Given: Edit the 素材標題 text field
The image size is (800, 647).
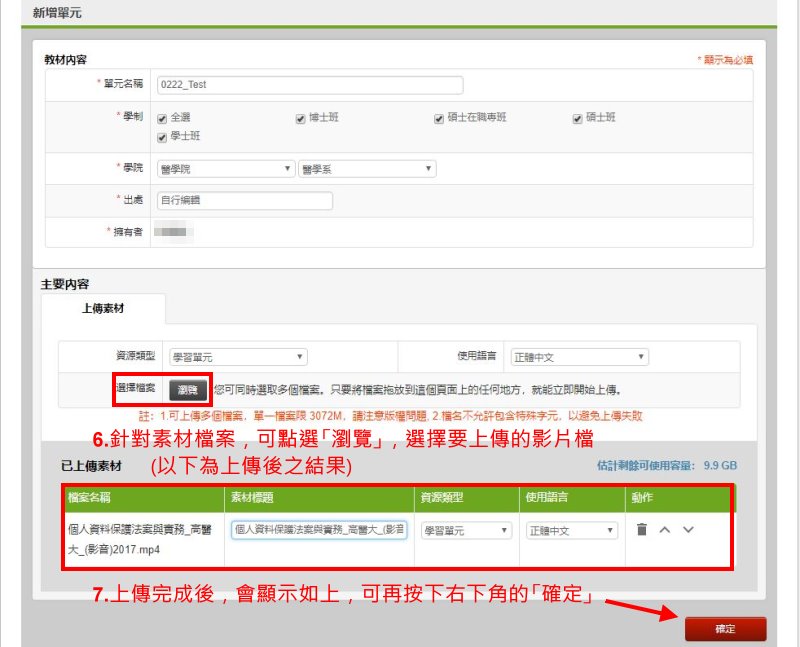Looking at the screenshot, I should (319, 530).
